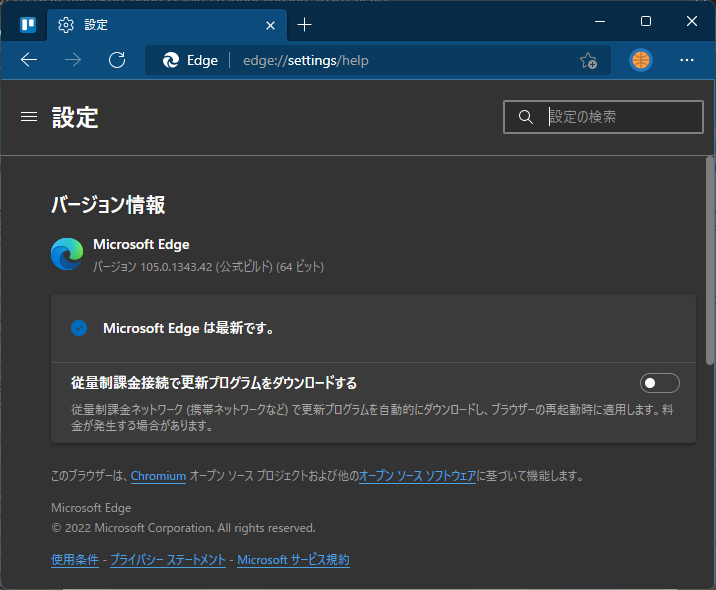
Task: Open the Chromium link
Action: 158,476
